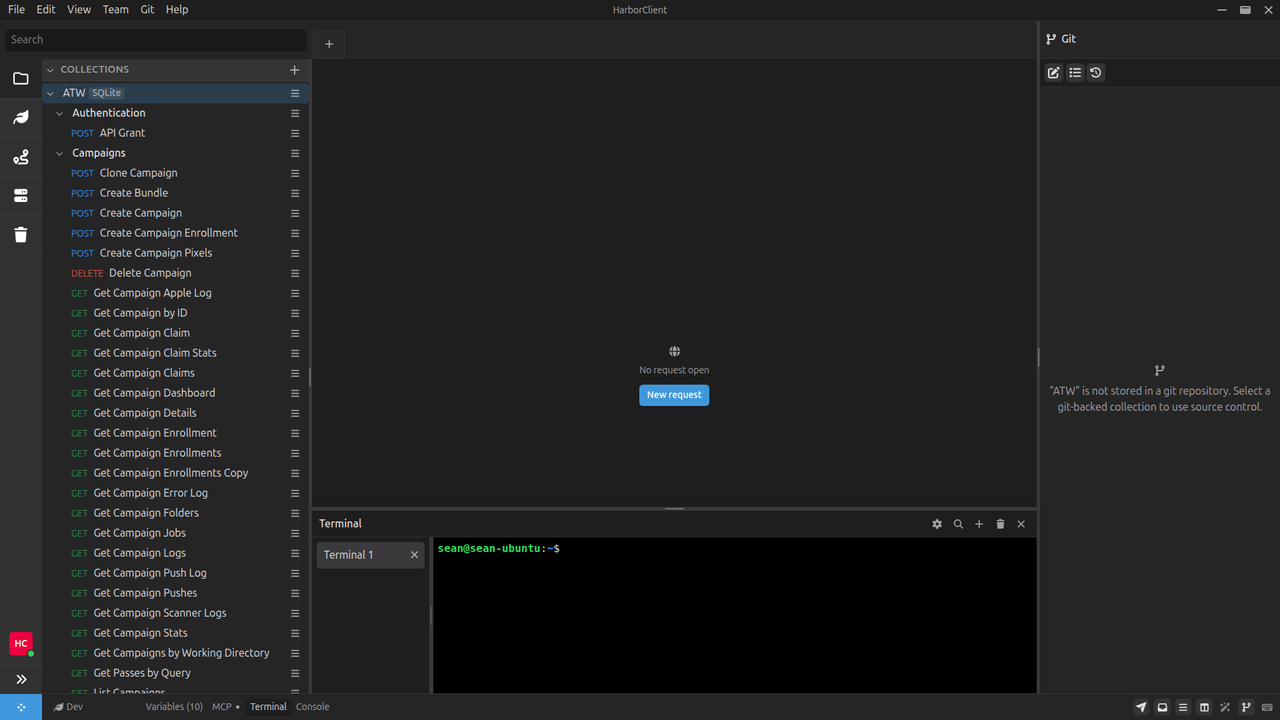
Task: Open the Help menu
Action: (177, 9)
